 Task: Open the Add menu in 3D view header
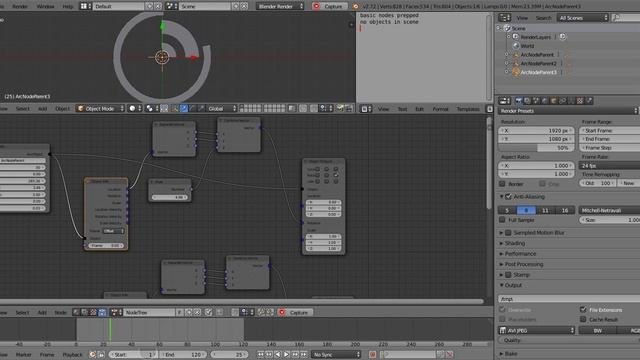(42, 109)
